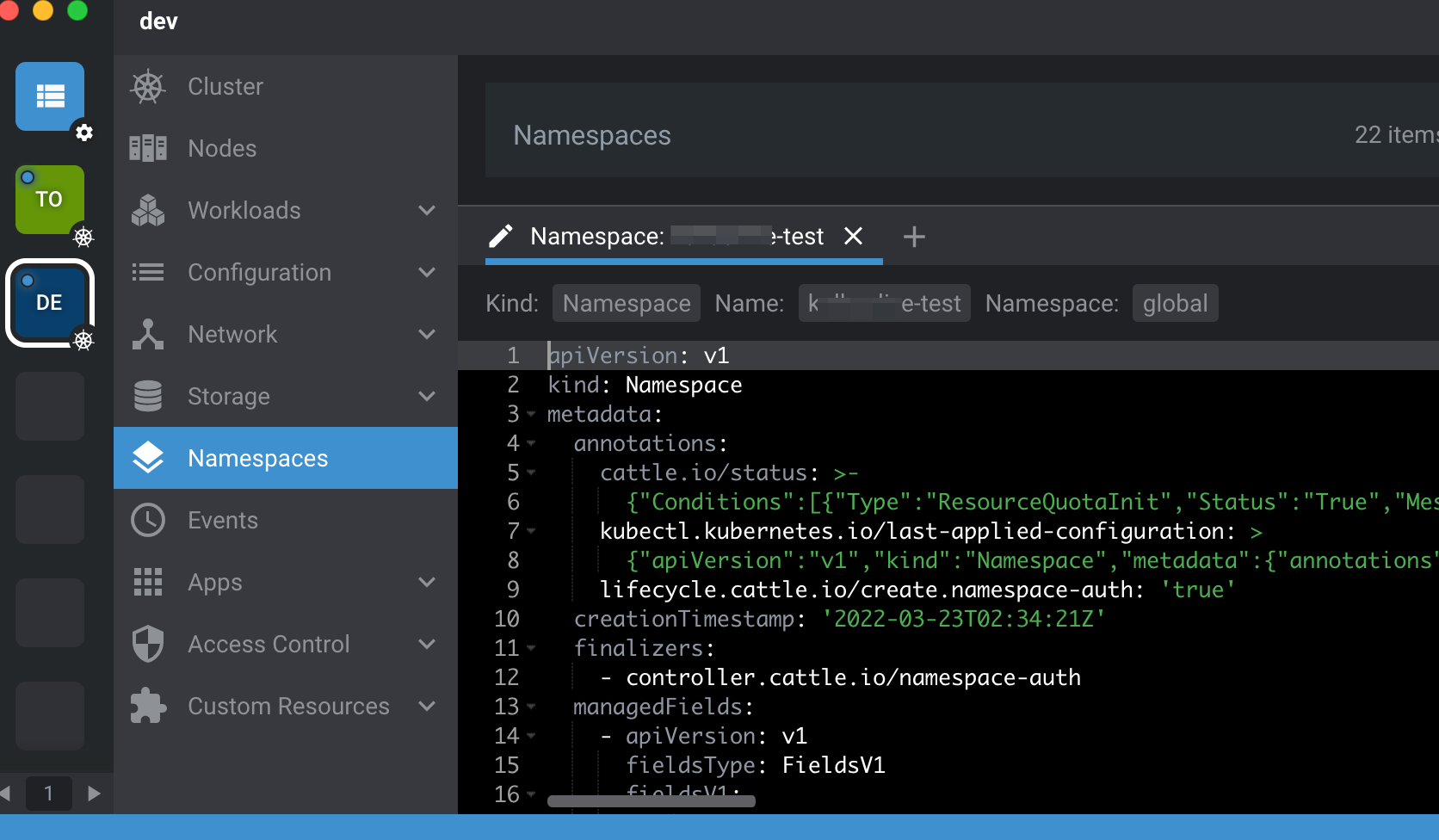1439x840 pixels.
Task: Click the Custom Resources puzzle icon
Action: tap(148, 706)
